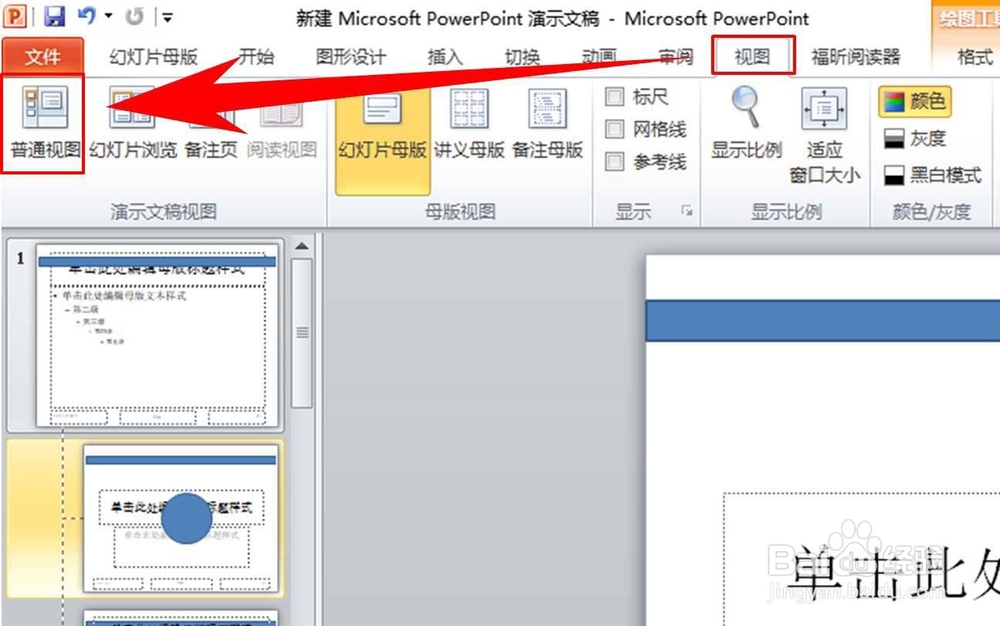Open the Show (显示) group dialog launcher
The image size is (1000, 626).
click(687, 210)
